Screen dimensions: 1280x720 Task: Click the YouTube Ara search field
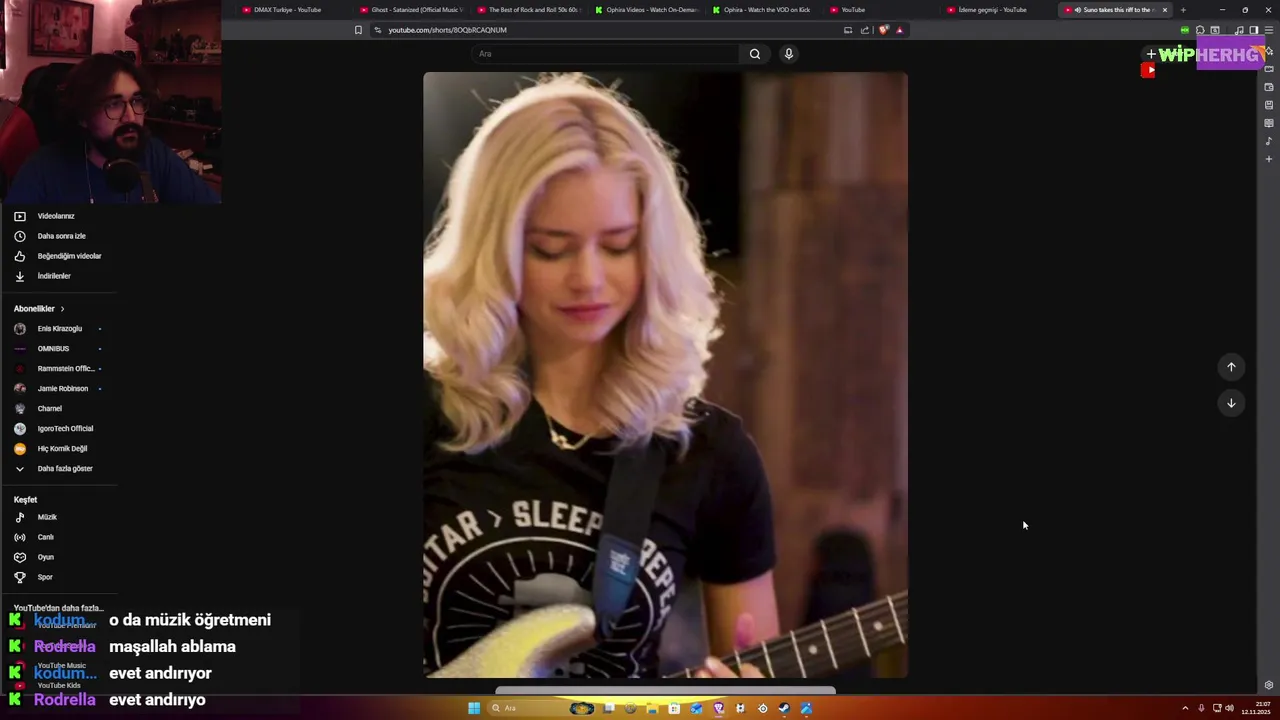coord(605,54)
